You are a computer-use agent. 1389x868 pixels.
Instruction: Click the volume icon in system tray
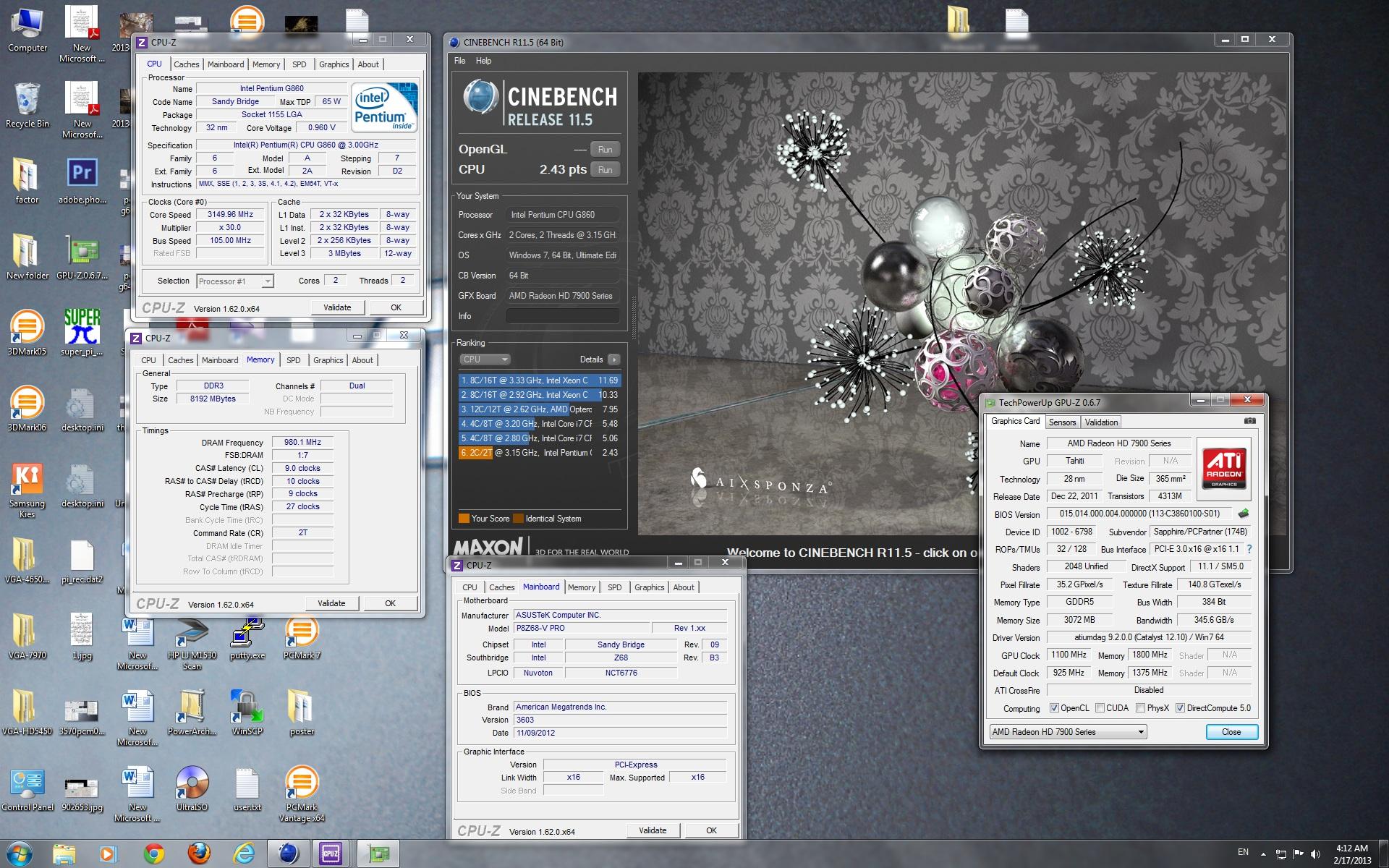point(1314,854)
